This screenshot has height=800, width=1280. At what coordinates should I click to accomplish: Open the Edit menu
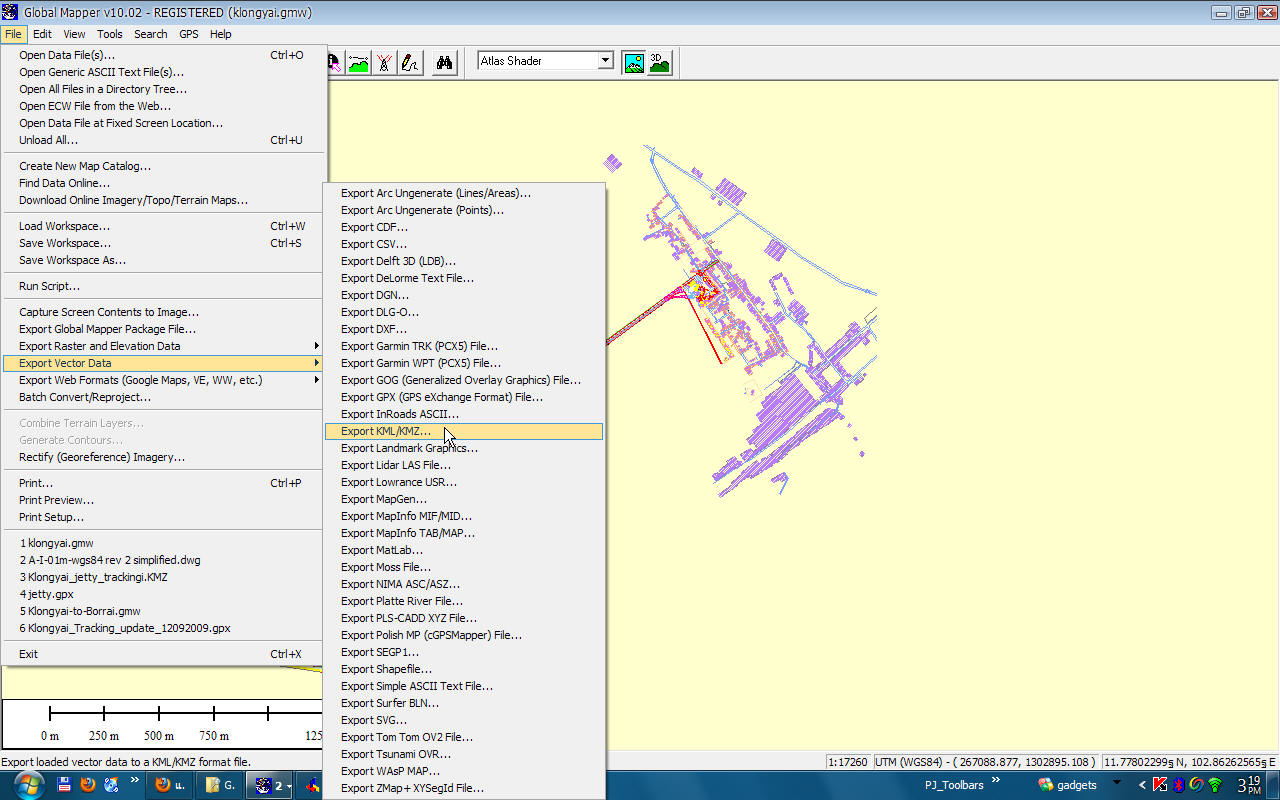point(42,34)
